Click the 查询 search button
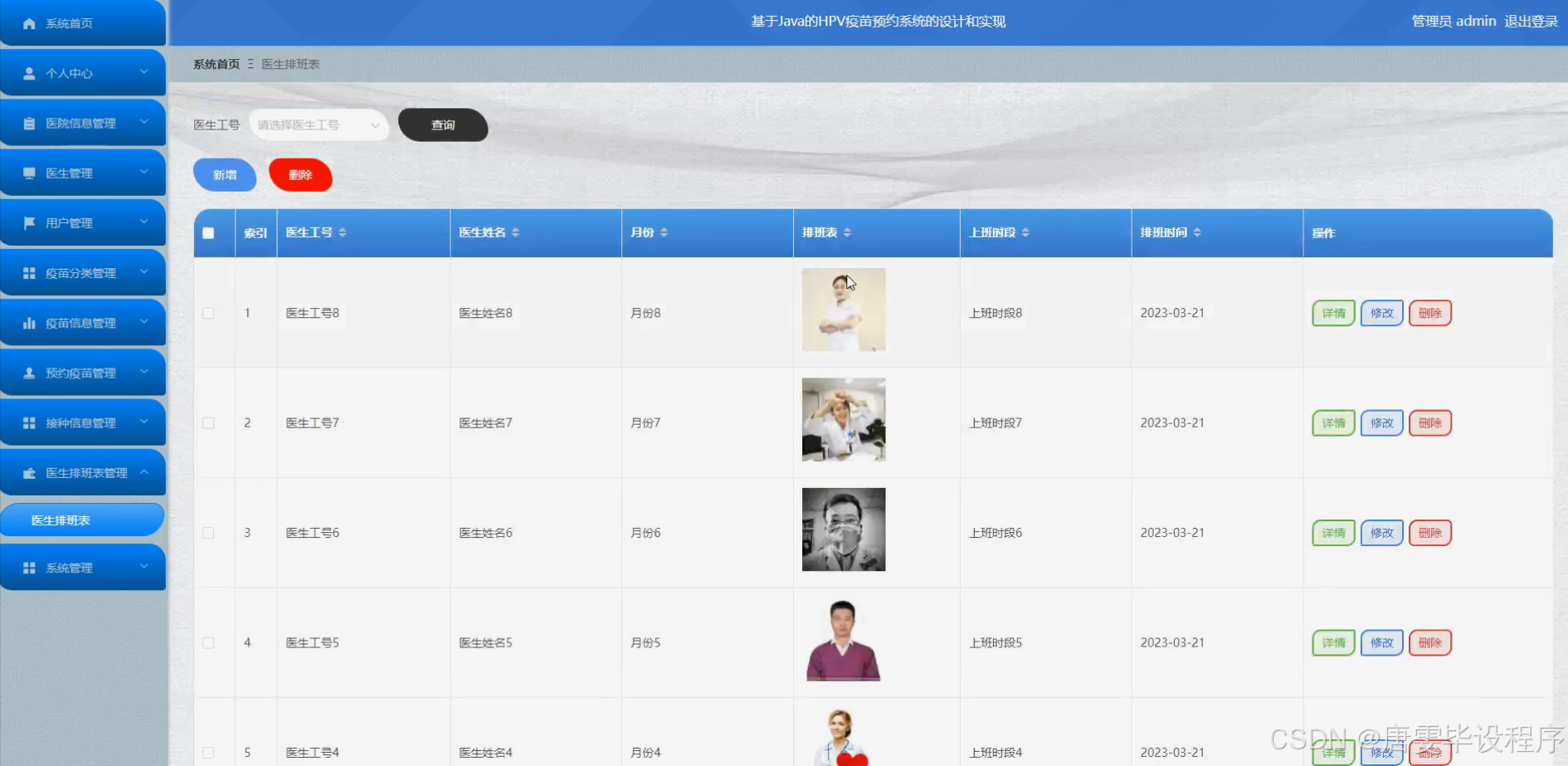The width and height of the screenshot is (1568, 766). [x=443, y=125]
